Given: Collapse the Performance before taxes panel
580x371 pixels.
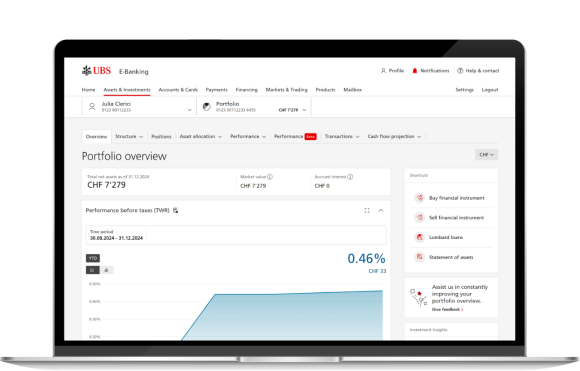Looking at the screenshot, I should click(381, 210).
